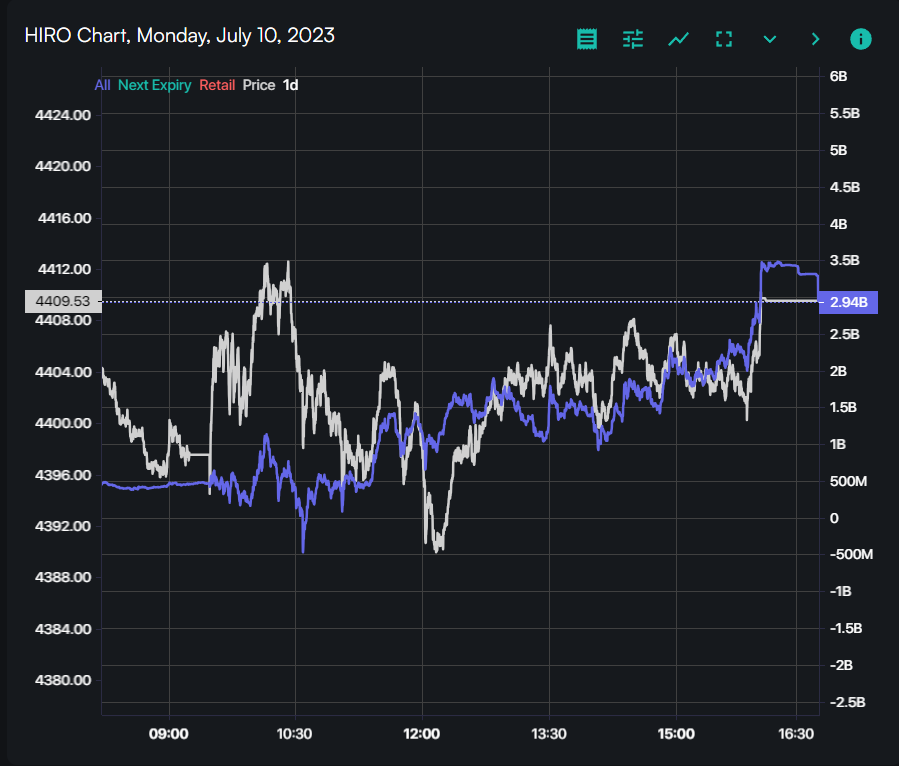Click the HIRO Chart title text
The width and height of the screenshot is (899, 766).
(180, 36)
